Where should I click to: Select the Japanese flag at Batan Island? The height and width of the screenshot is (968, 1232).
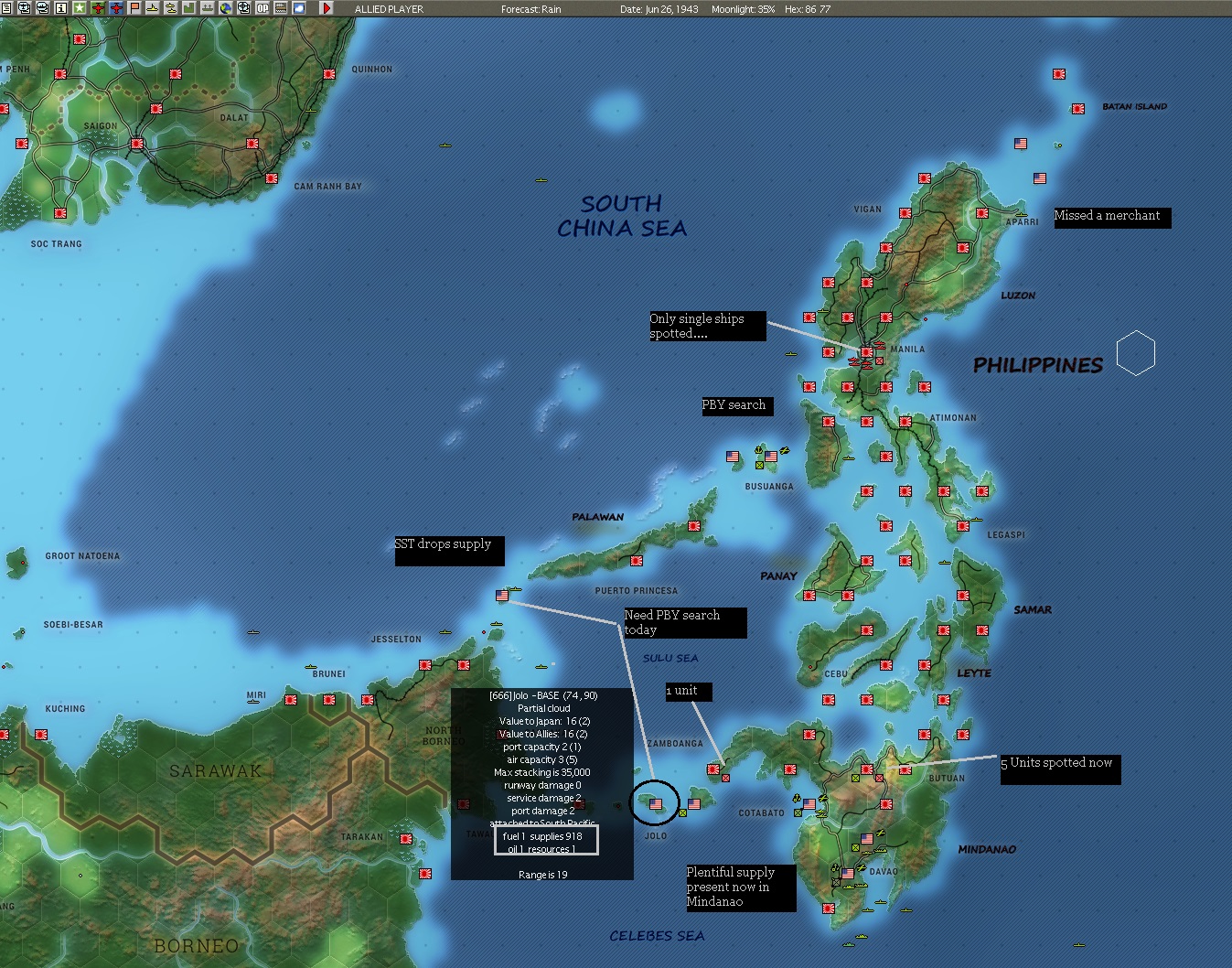[x=1078, y=109]
